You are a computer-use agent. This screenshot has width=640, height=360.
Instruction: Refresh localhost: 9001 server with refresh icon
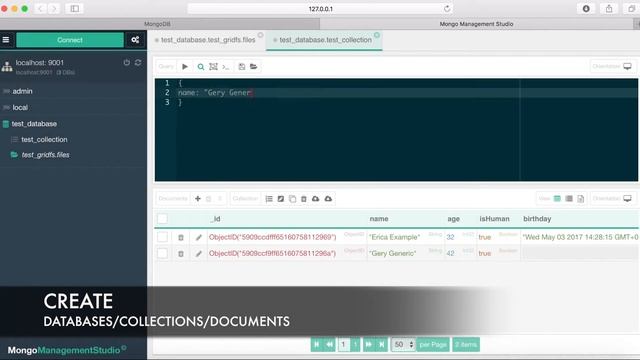[x=138, y=62]
